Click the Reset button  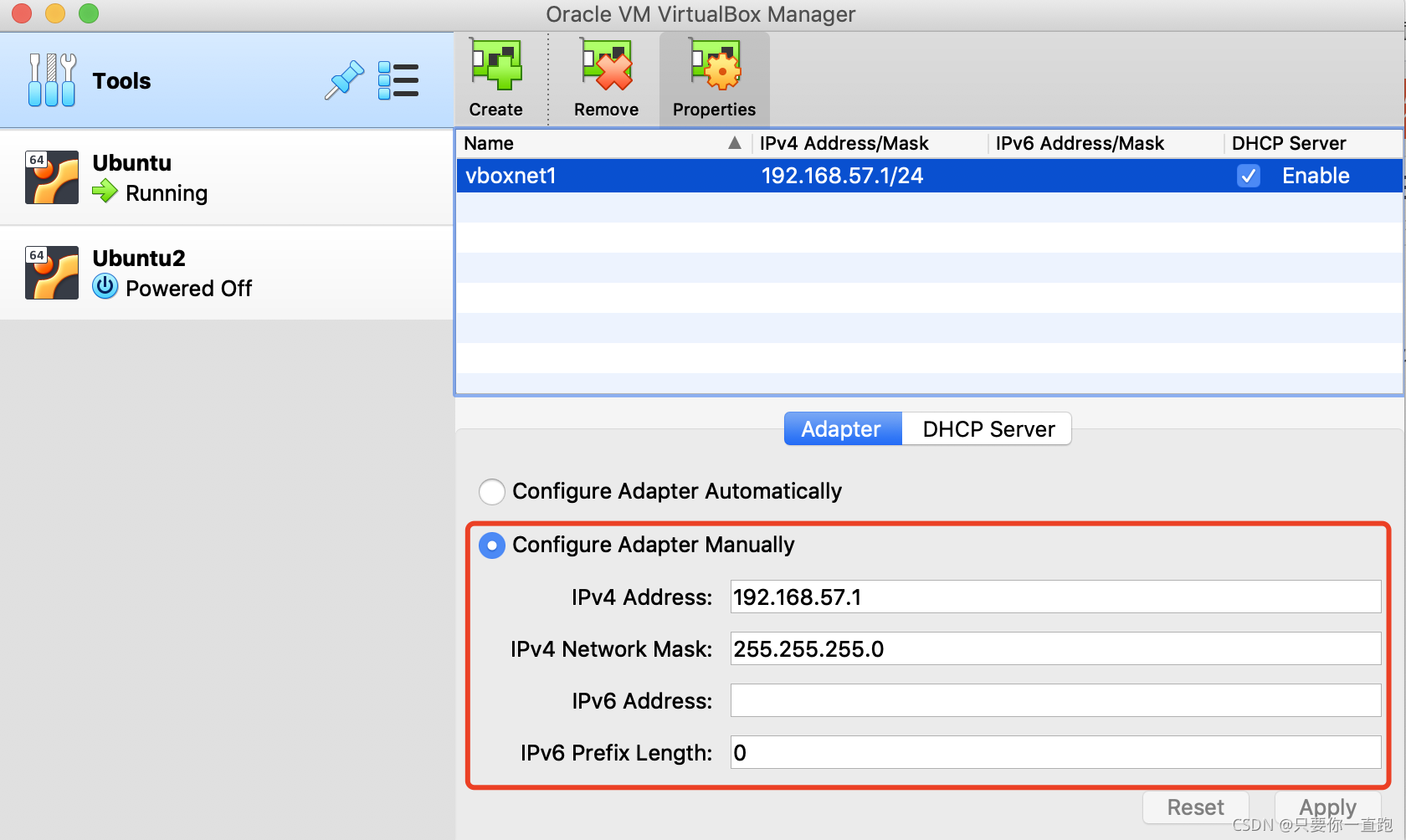(1196, 807)
